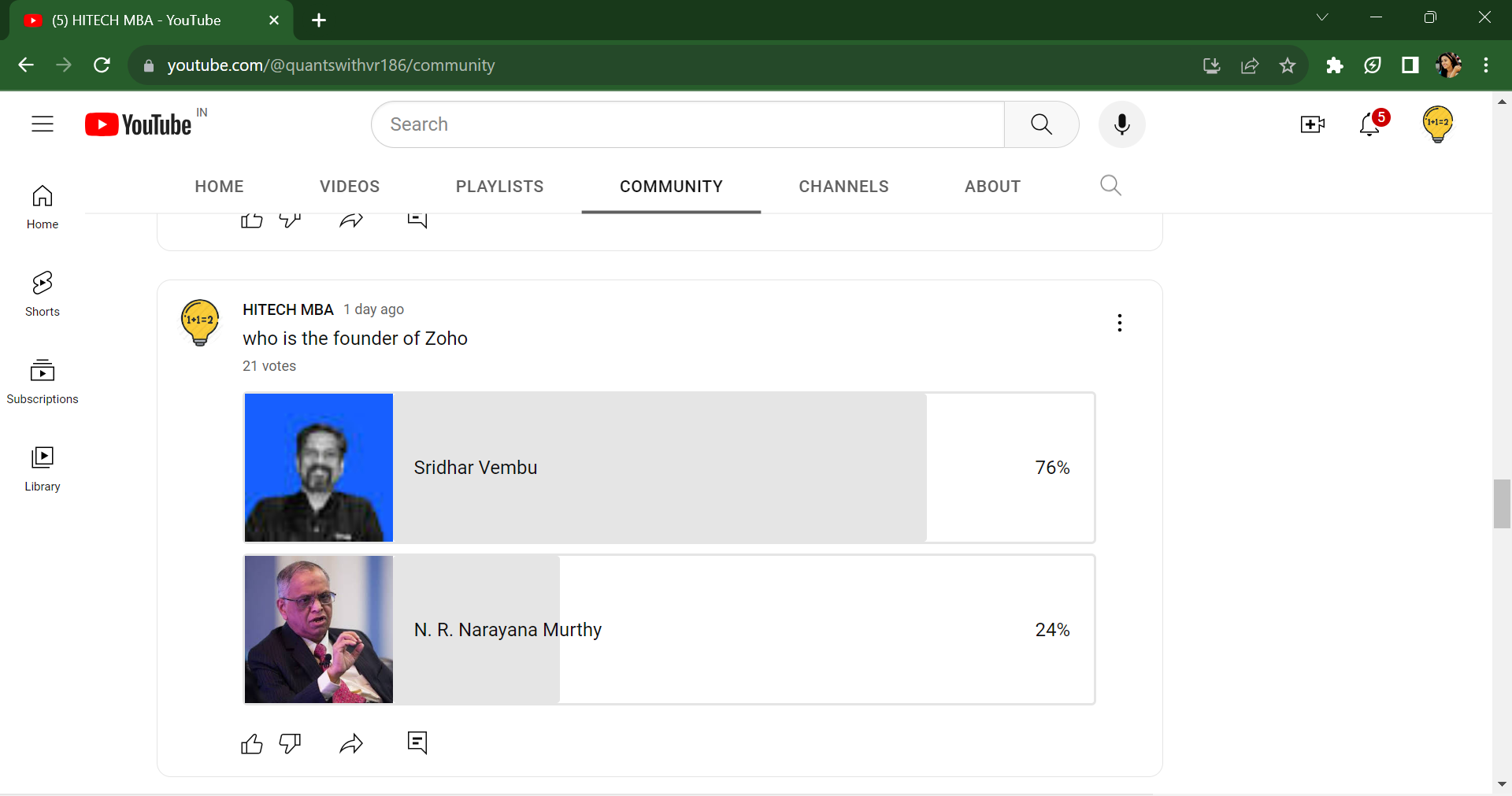
Task: Open the YouTube hamburger guide menu
Action: (x=43, y=124)
